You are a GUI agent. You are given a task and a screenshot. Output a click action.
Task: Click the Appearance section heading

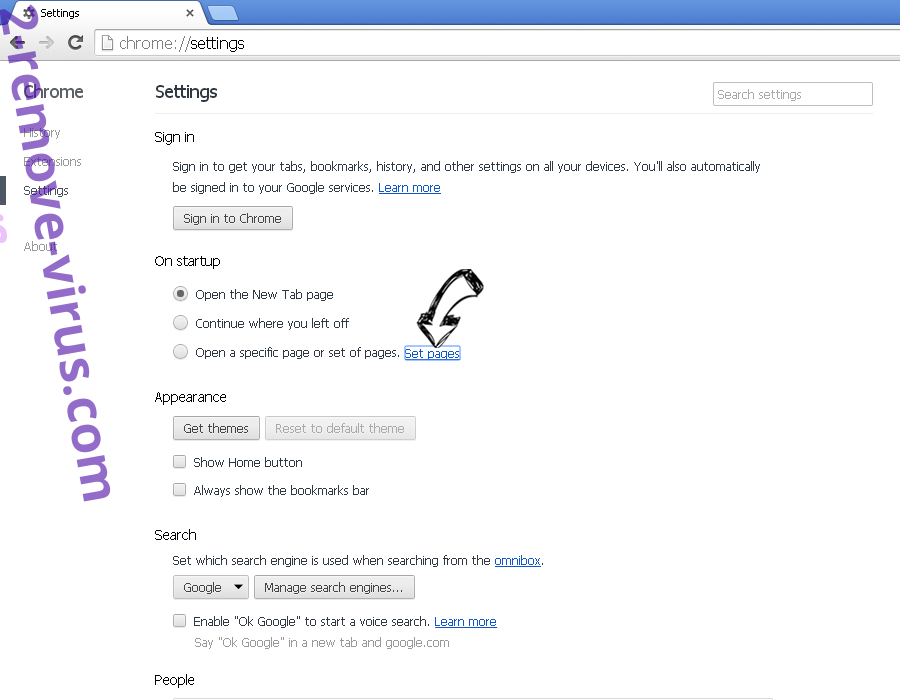[191, 397]
